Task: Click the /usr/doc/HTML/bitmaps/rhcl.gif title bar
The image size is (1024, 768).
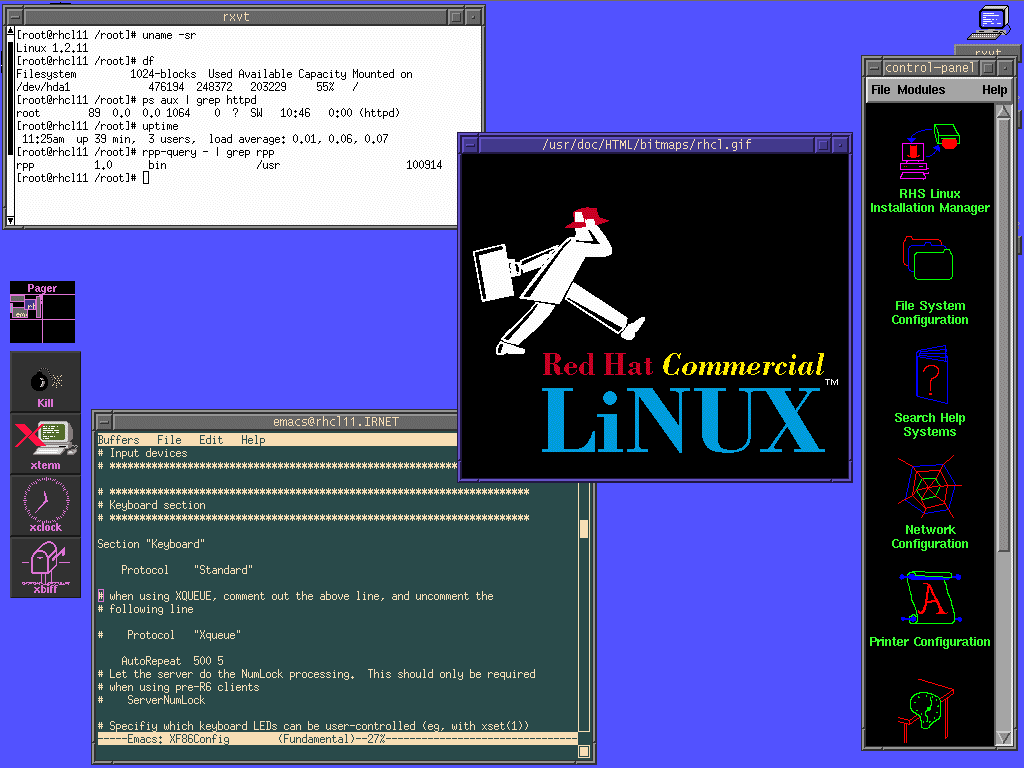Action: [x=647, y=145]
